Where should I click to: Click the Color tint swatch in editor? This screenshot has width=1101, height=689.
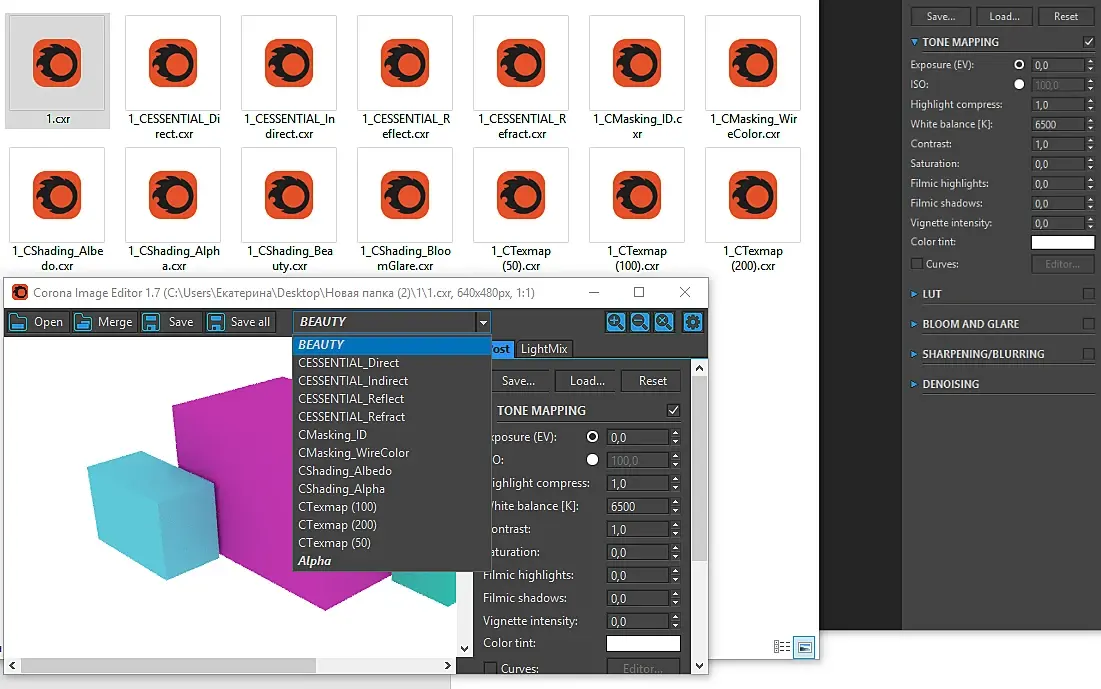point(643,643)
